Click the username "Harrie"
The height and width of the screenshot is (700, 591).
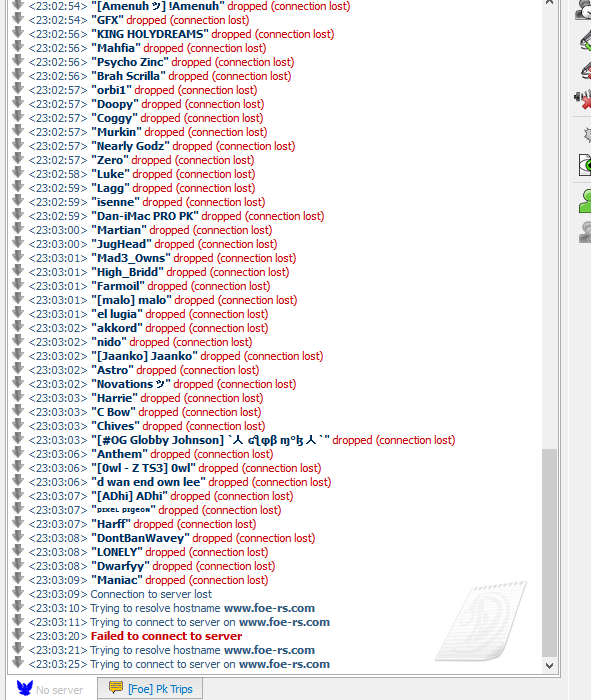(x=115, y=398)
